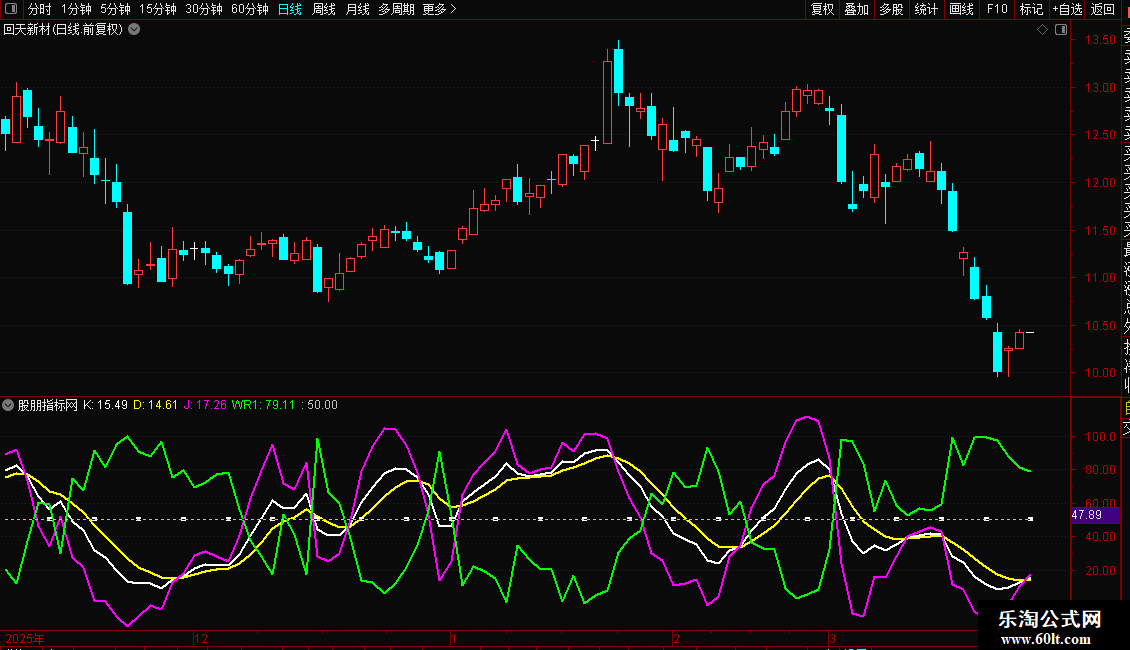The width and height of the screenshot is (1130, 650).
Task: Switch to 分时 intraday chart
Action: [40, 9]
